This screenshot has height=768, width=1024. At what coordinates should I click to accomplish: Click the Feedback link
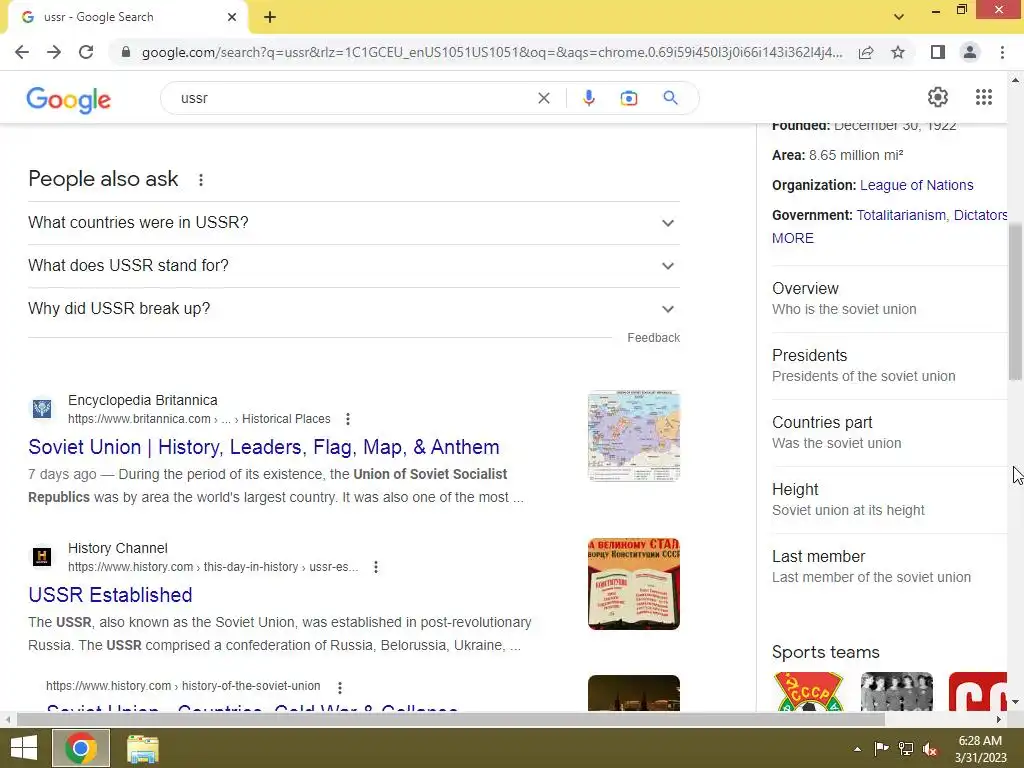653,338
